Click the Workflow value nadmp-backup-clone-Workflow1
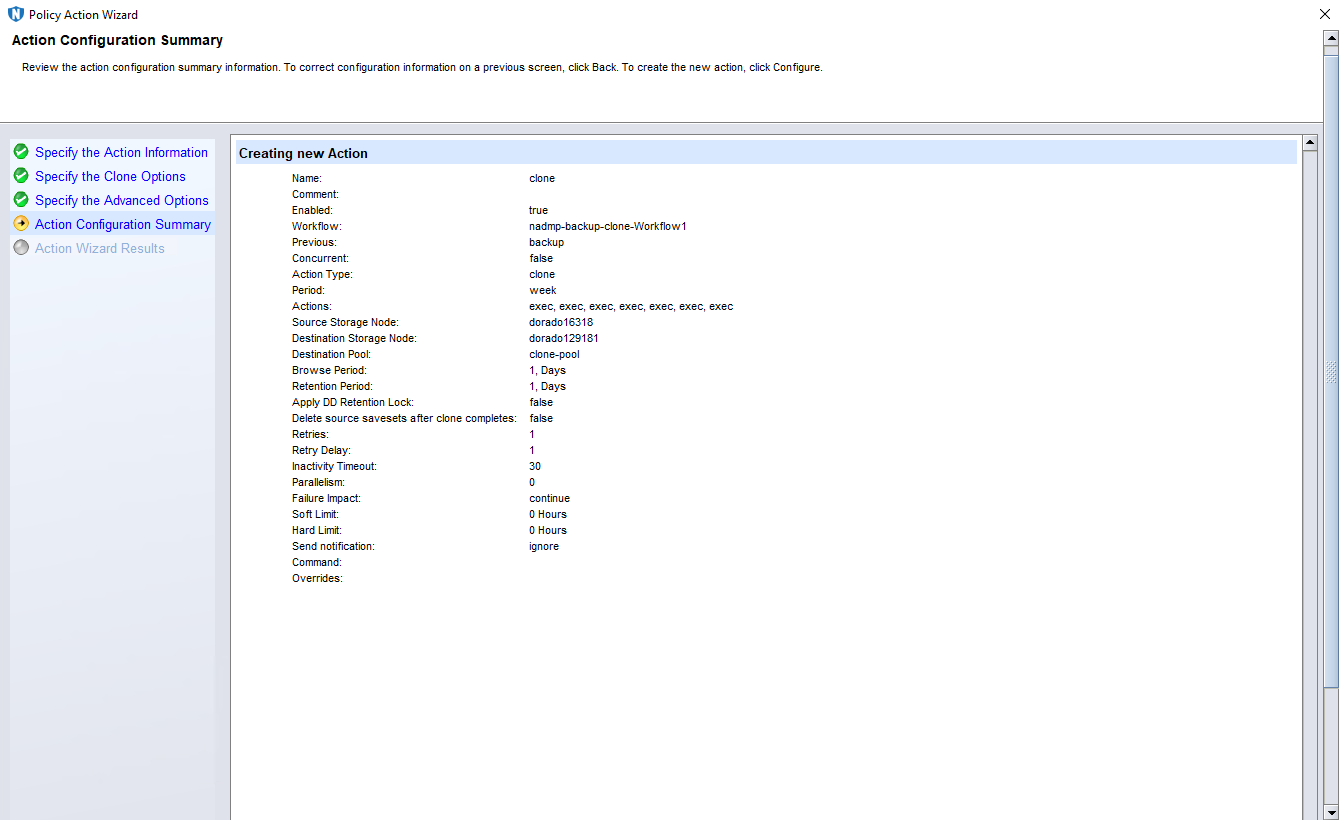Viewport: 1339px width, 820px height. pos(608,226)
